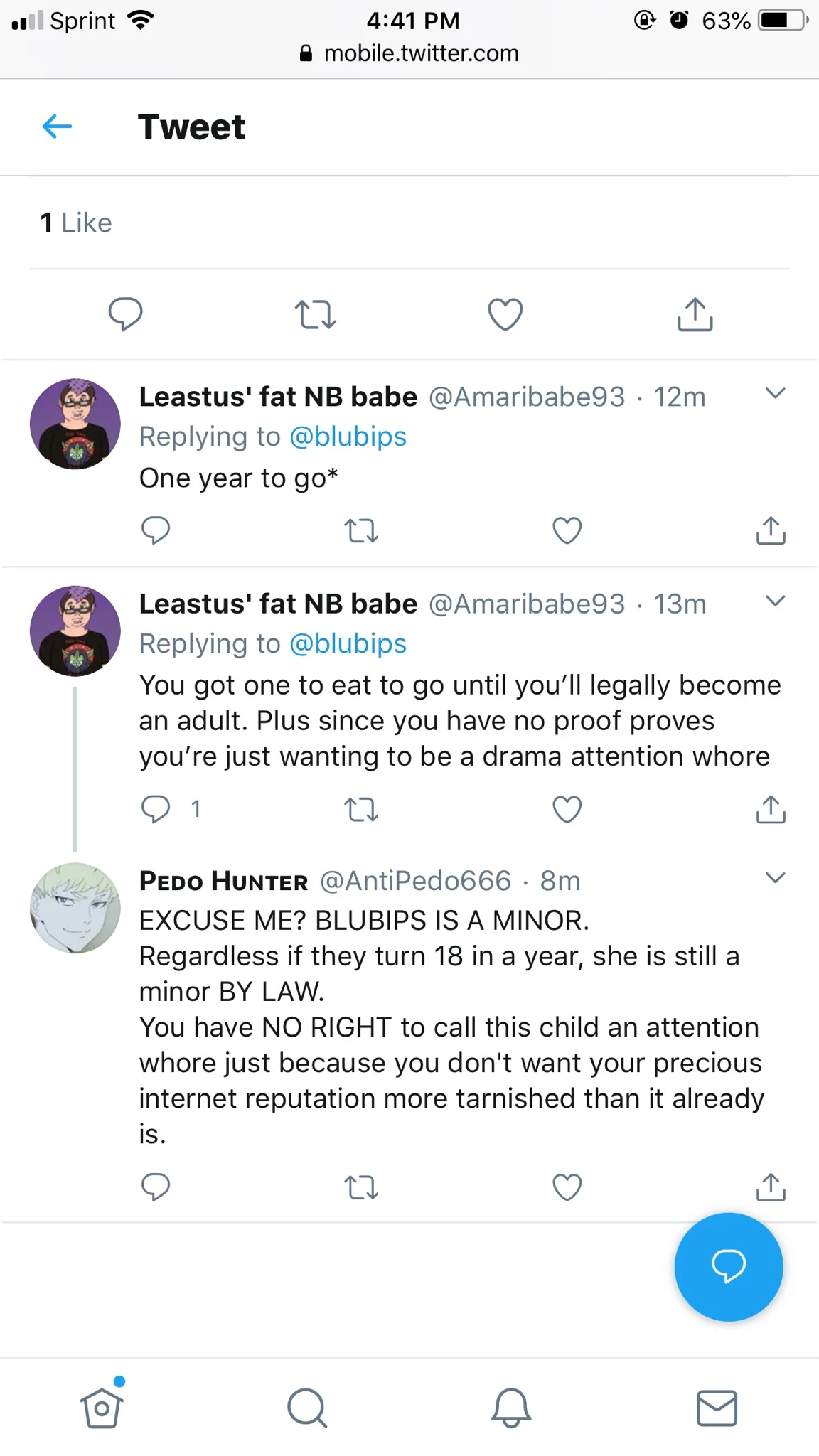Like Pedo Hunter's reply
Image resolution: width=819 pixels, height=1456 pixels.
[567, 1187]
